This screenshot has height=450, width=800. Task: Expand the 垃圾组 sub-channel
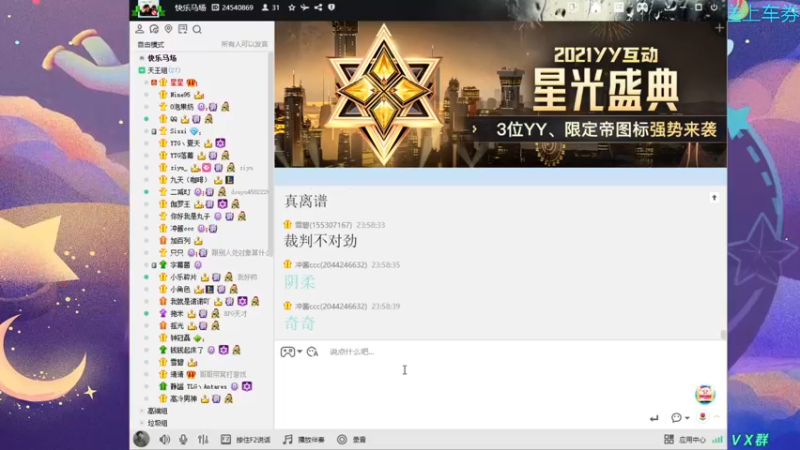(x=142, y=423)
